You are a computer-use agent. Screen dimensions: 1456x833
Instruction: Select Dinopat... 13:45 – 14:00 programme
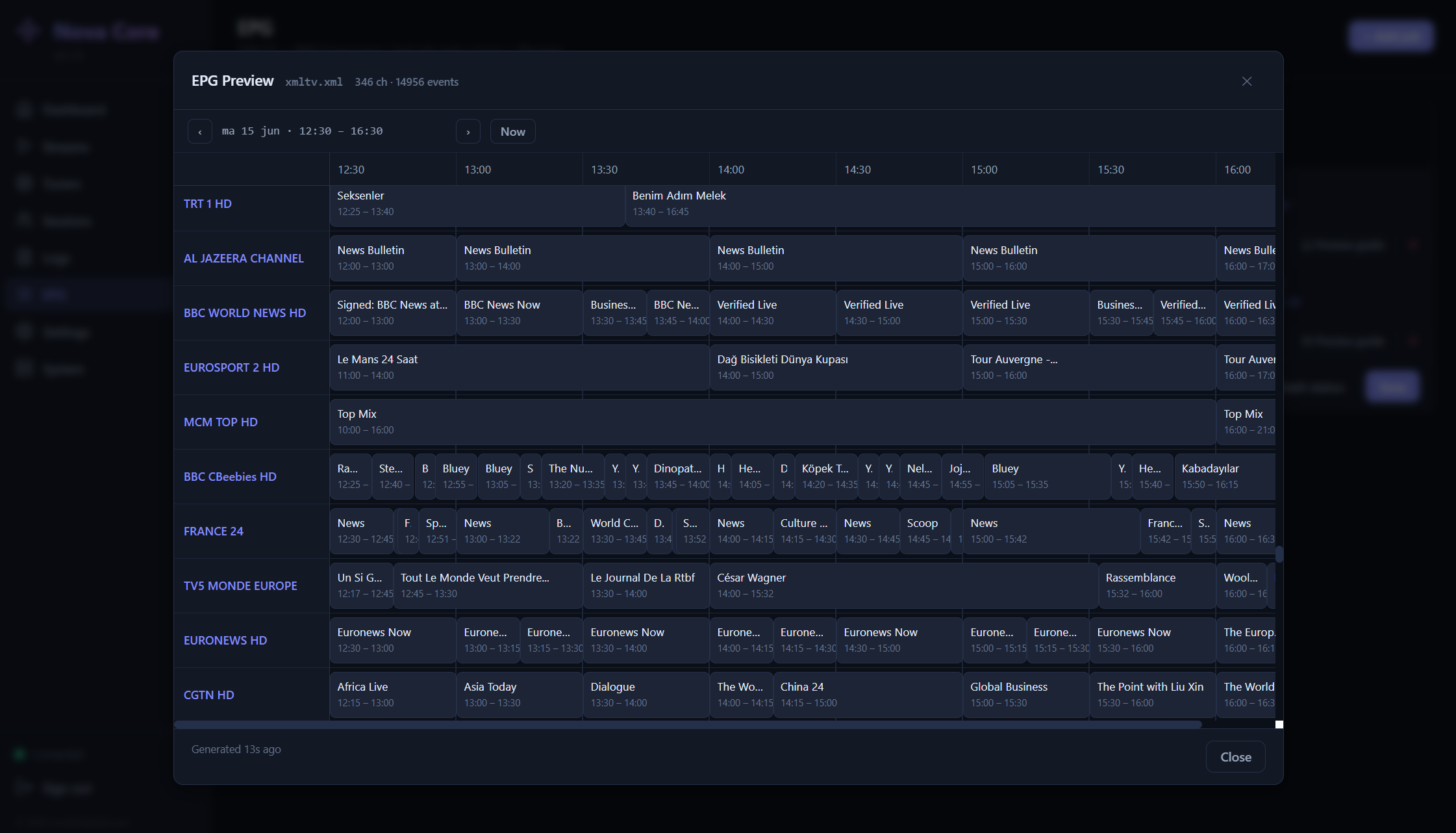coord(677,476)
